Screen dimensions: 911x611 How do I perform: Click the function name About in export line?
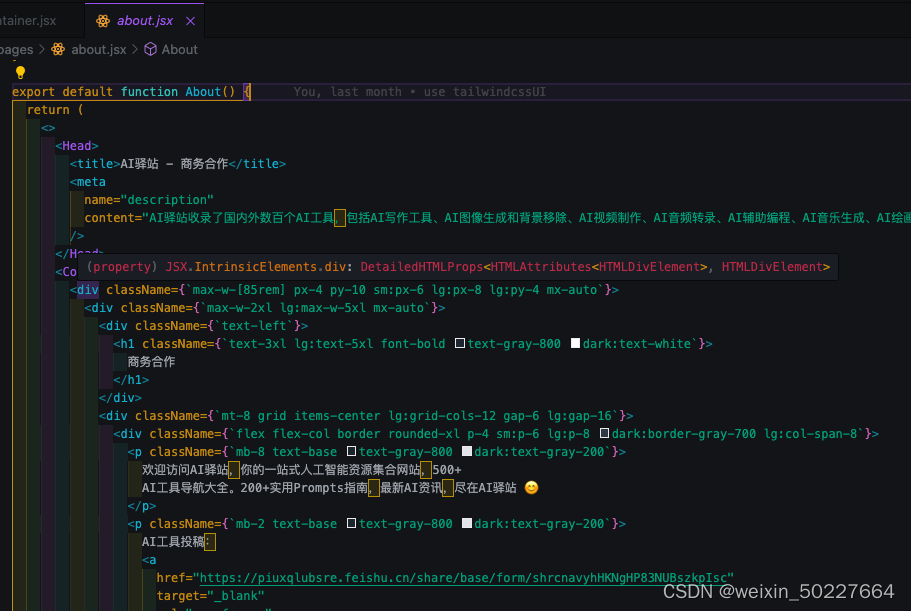tap(203, 92)
